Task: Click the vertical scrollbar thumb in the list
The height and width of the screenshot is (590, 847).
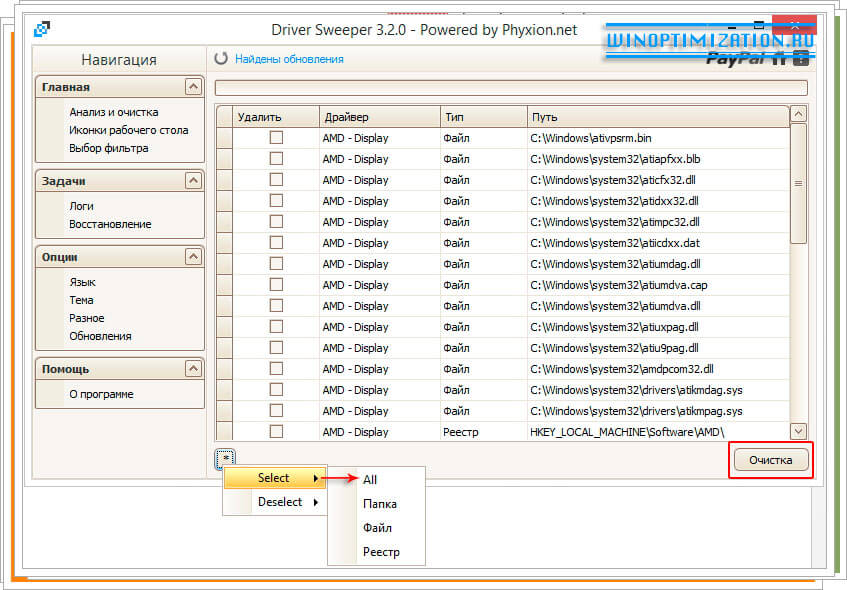Action: (x=798, y=184)
